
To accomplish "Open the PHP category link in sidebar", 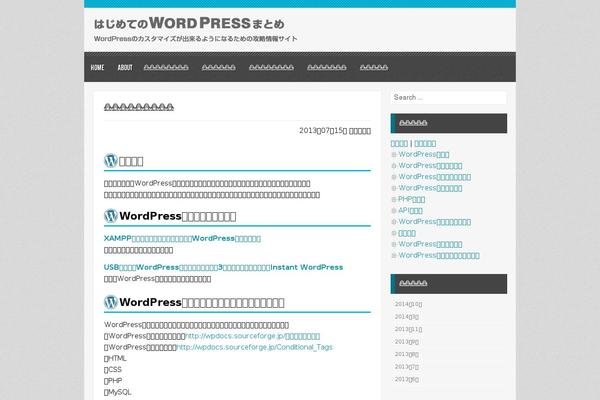I will [411, 199].
